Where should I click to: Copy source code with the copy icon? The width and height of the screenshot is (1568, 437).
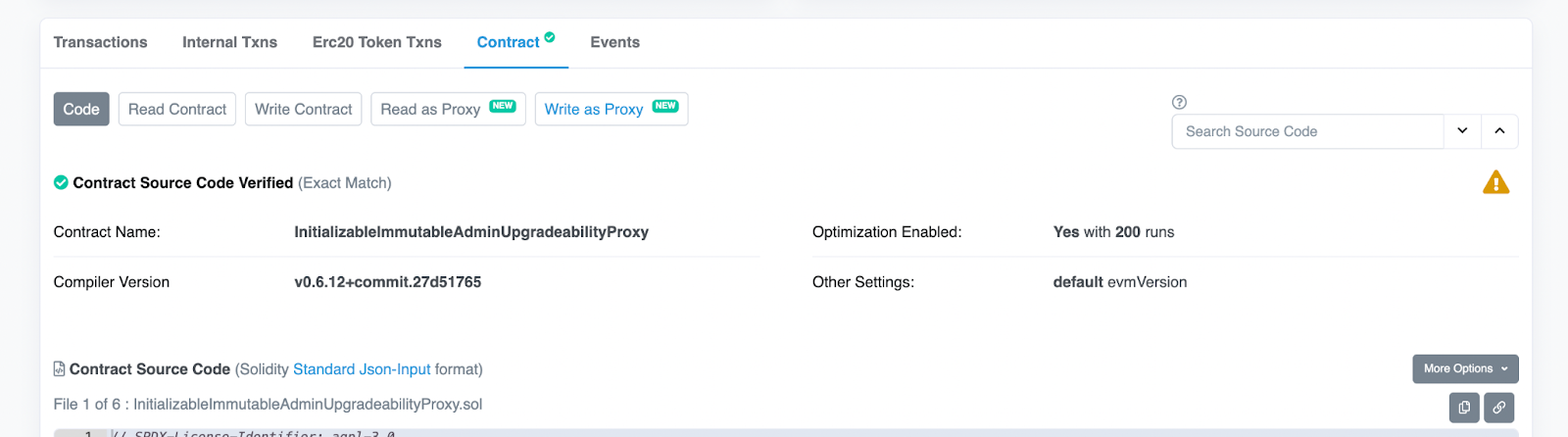[x=1464, y=407]
